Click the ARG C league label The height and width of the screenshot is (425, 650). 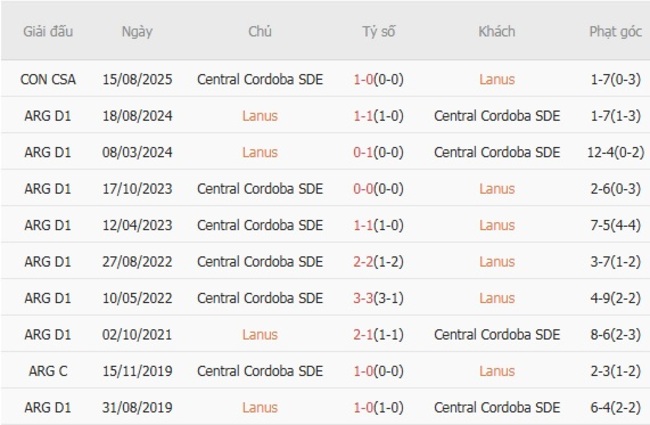tap(48, 371)
